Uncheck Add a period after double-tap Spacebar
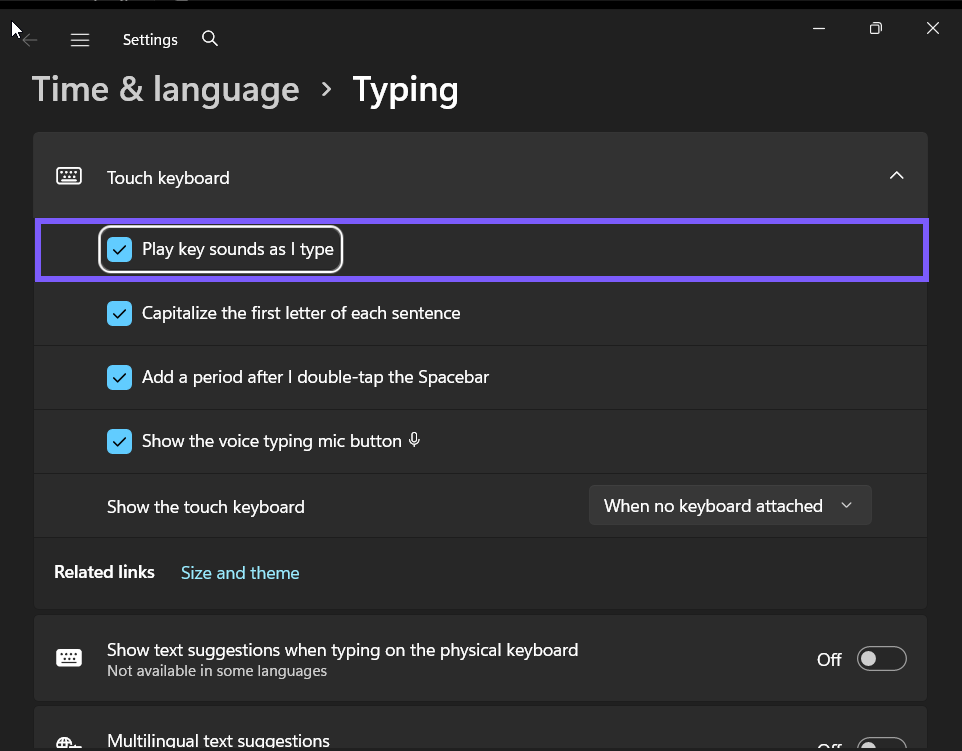The width and height of the screenshot is (962, 751). coord(120,377)
